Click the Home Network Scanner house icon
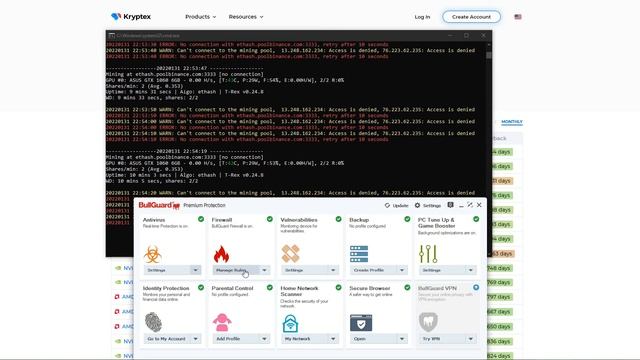 point(290,323)
